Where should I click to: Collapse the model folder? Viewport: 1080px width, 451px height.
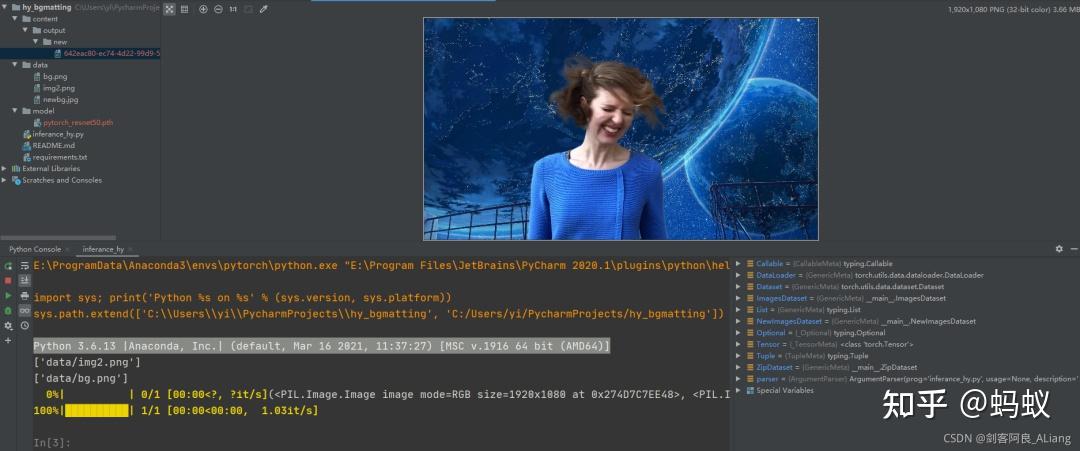click(x=15, y=111)
